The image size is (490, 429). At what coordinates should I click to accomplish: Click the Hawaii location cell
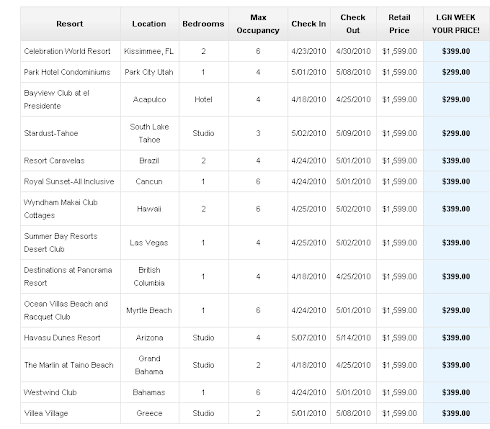(x=149, y=209)
